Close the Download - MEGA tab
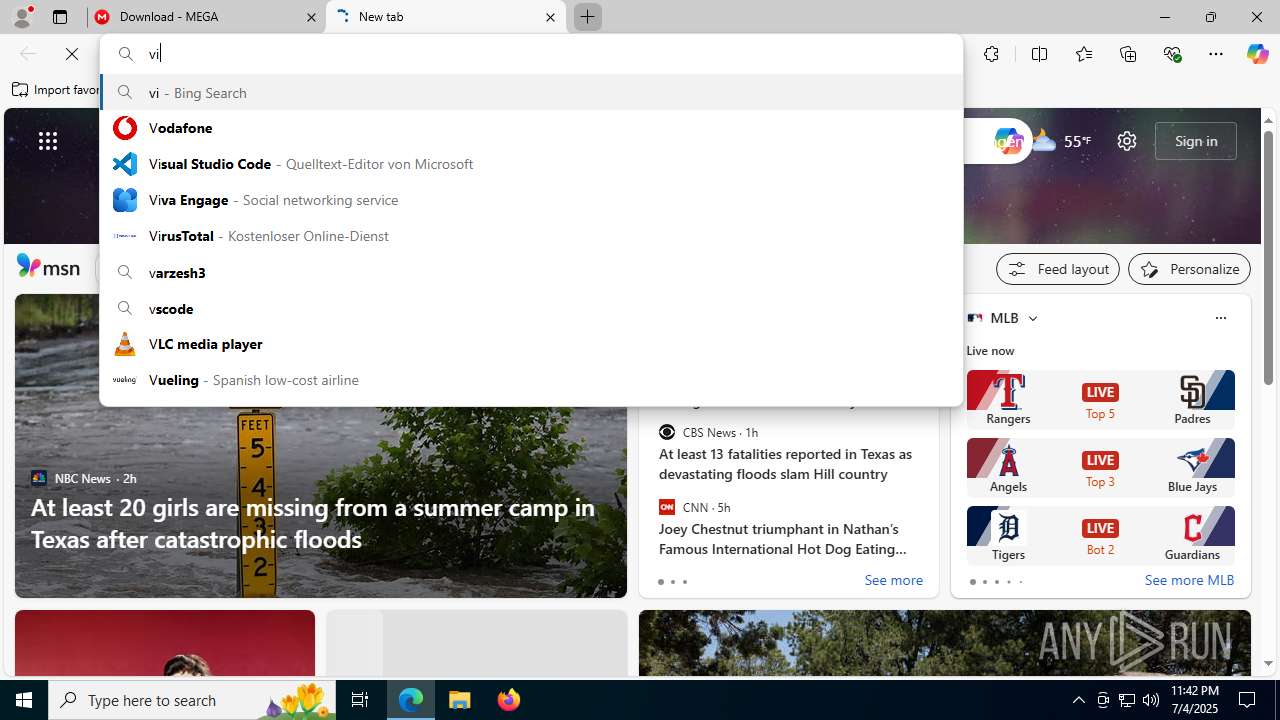Screen dimensions: 1280x720 pyautogui.click(x=311, y=17)
